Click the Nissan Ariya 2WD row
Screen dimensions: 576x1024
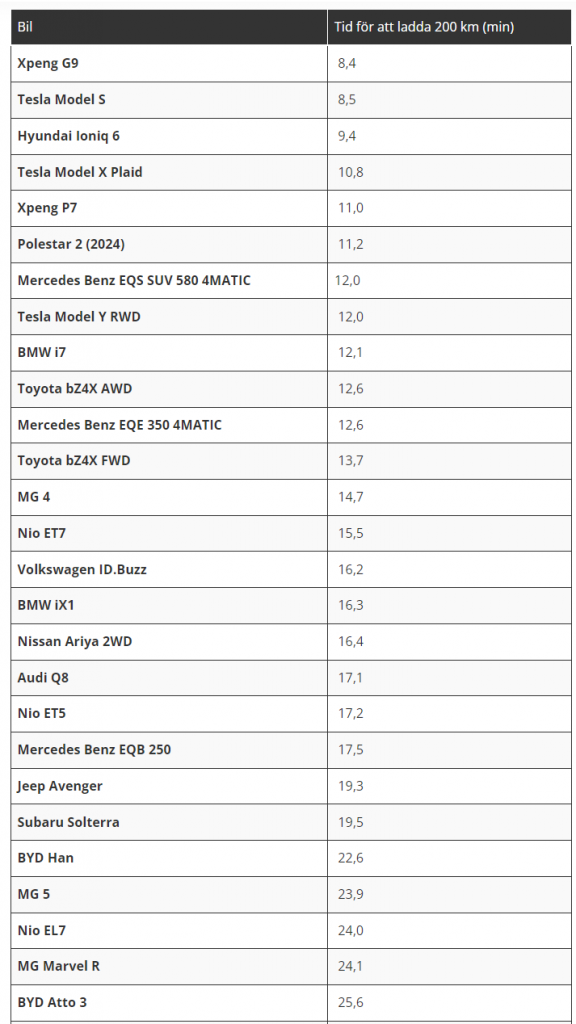tap(291, 641)
